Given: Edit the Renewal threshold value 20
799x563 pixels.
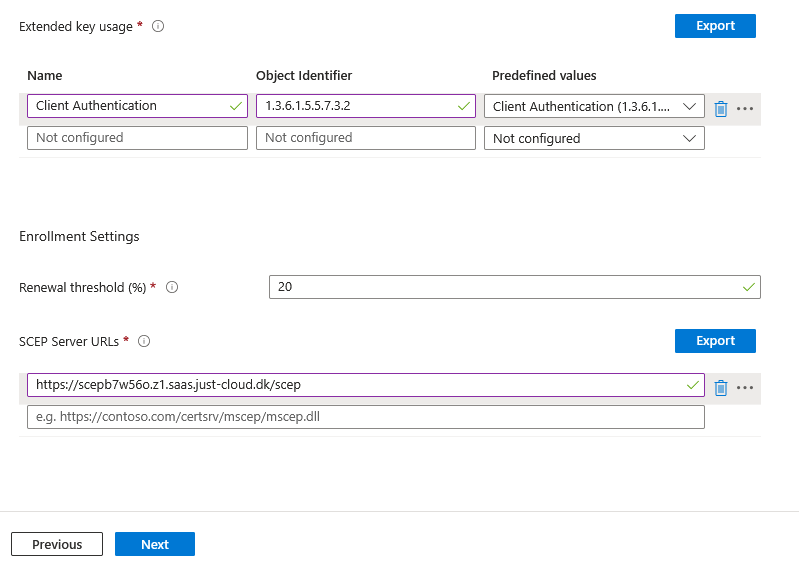Looking at the screenshot, I should click(x=515, y=287).
